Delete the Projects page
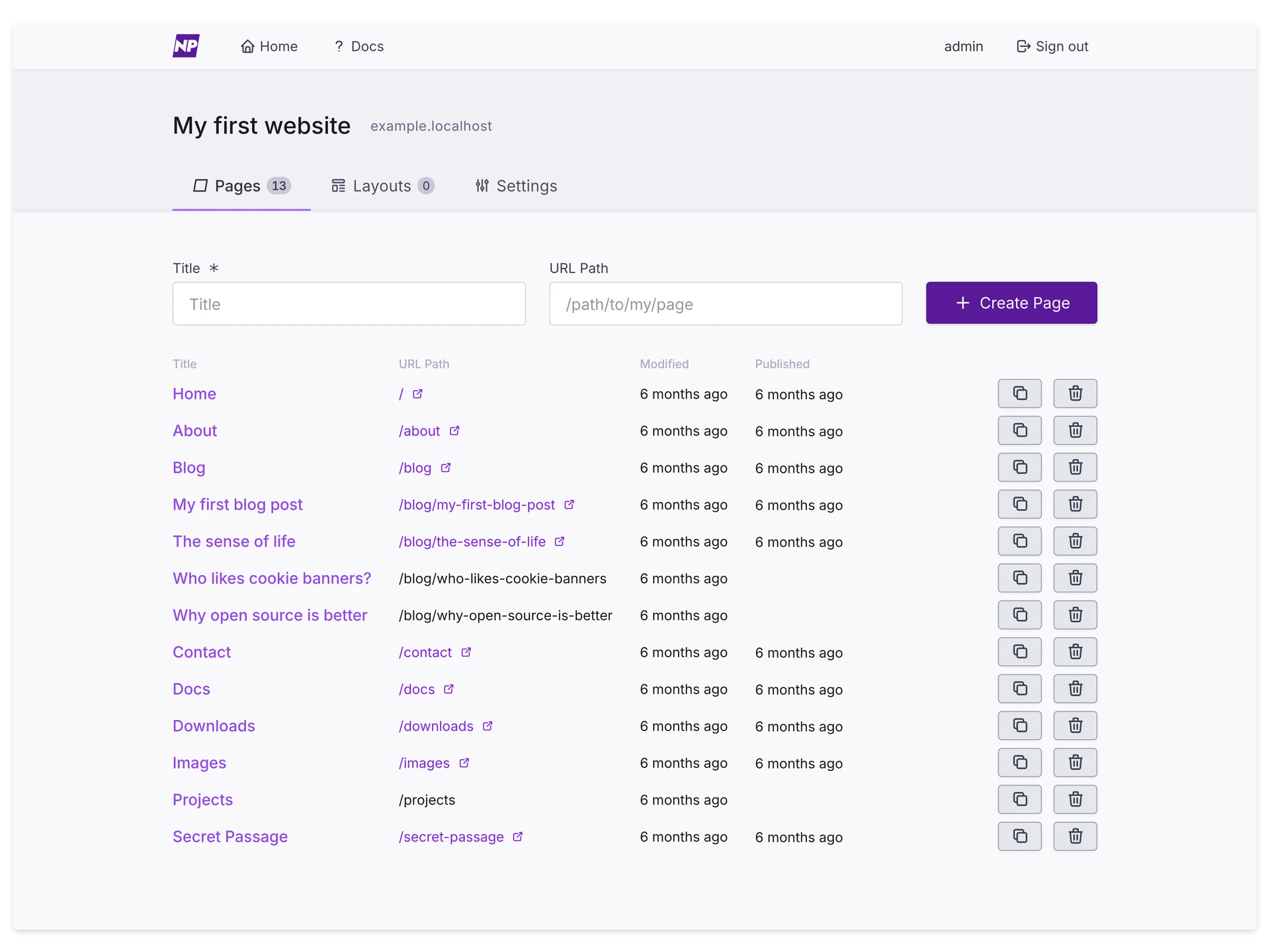This screenshot has width=1270, height=952. tap(1075, 799)
